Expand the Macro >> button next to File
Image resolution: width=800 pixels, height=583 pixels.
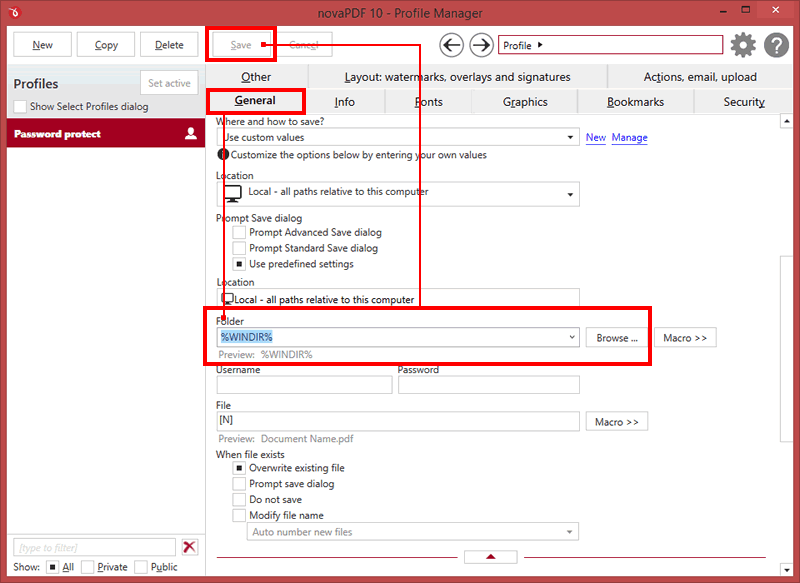coord(616,422)
